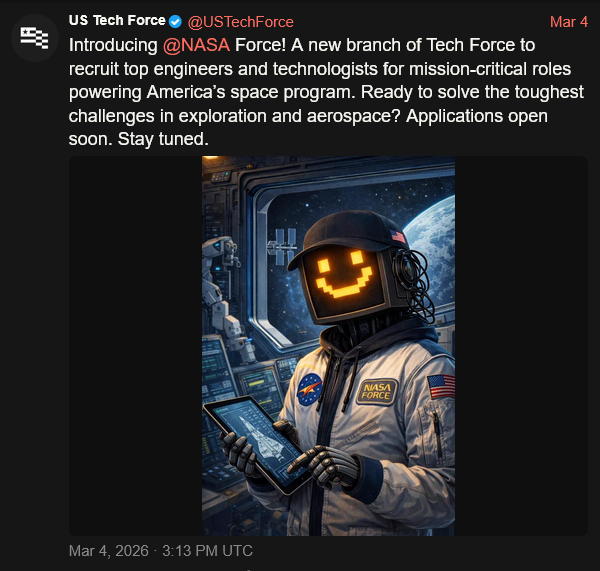Viewport: 600px width, 571px height.
Task: Click the full timestamp Mar 4, 2026 3:13 PM UTC
Action: click(x=160, y=551)
